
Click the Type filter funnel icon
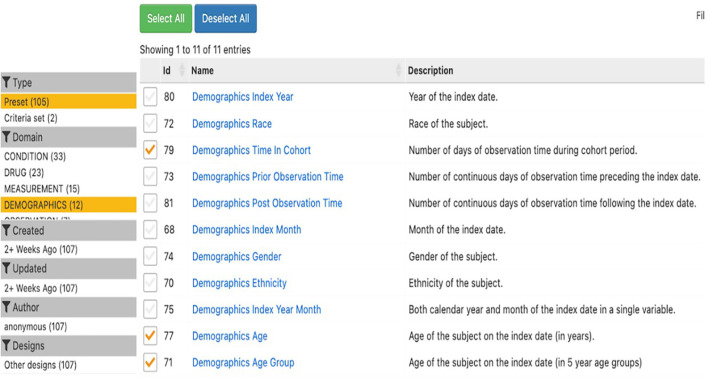[x=6, y=83]
